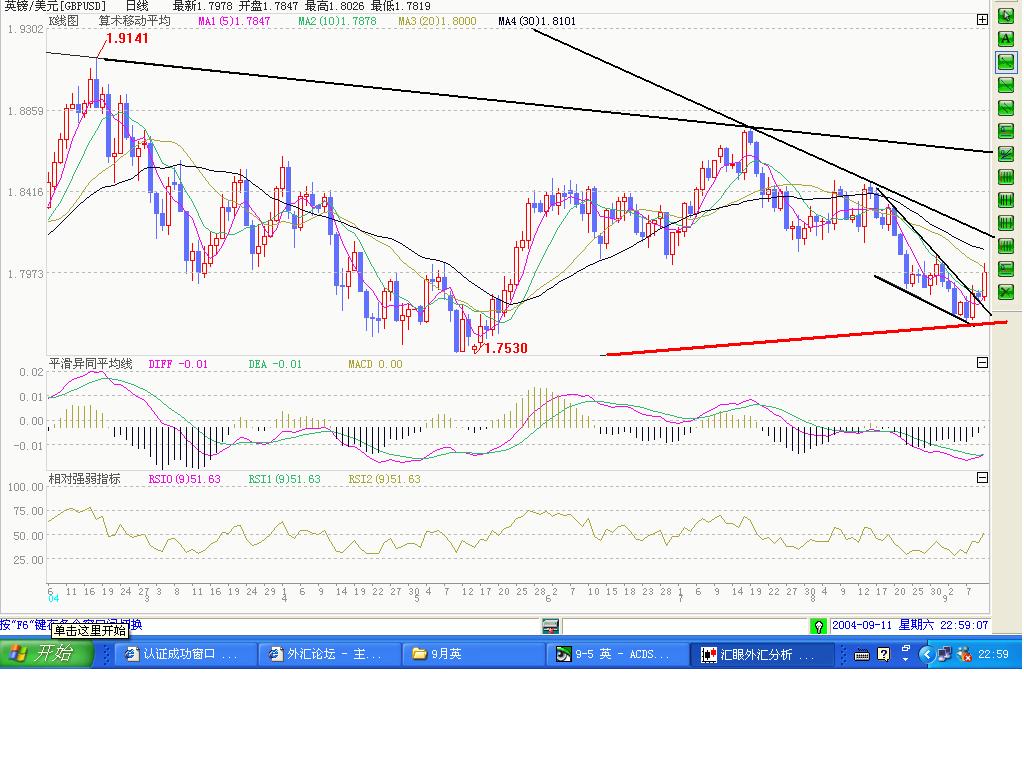Click the 最新1.7978 latest price text

click(x=202, y=6)
